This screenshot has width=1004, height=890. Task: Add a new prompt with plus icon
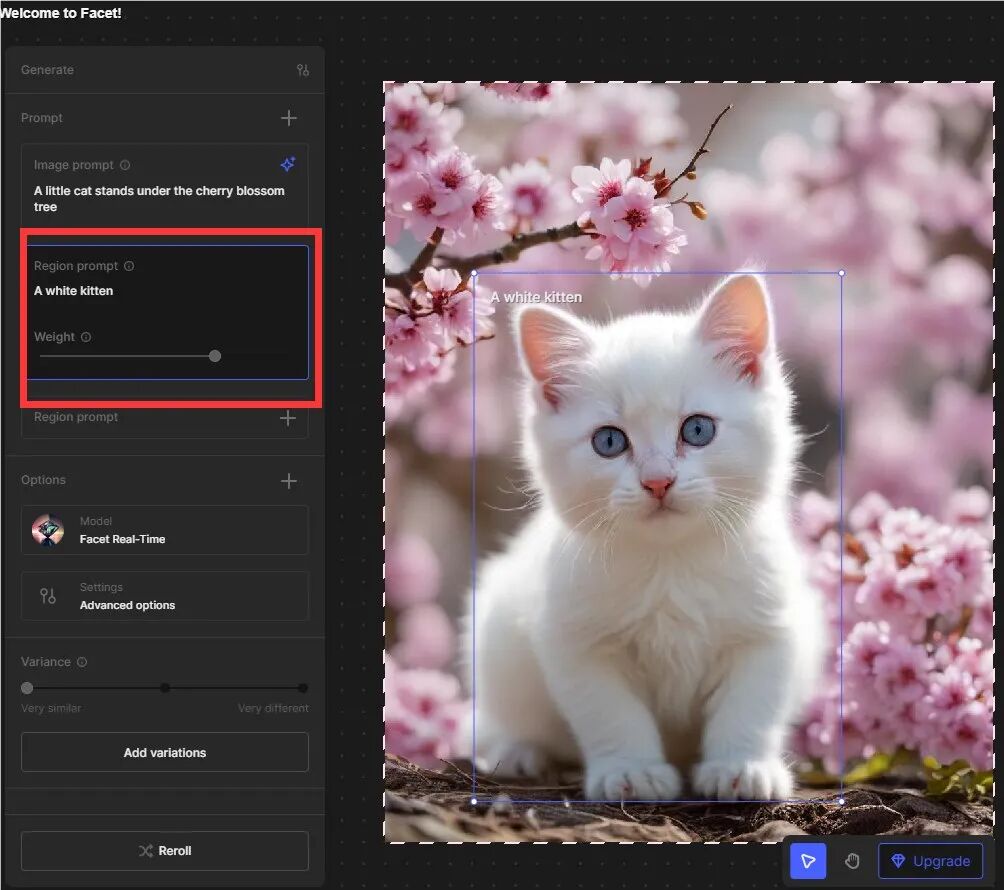click(289, 118)
